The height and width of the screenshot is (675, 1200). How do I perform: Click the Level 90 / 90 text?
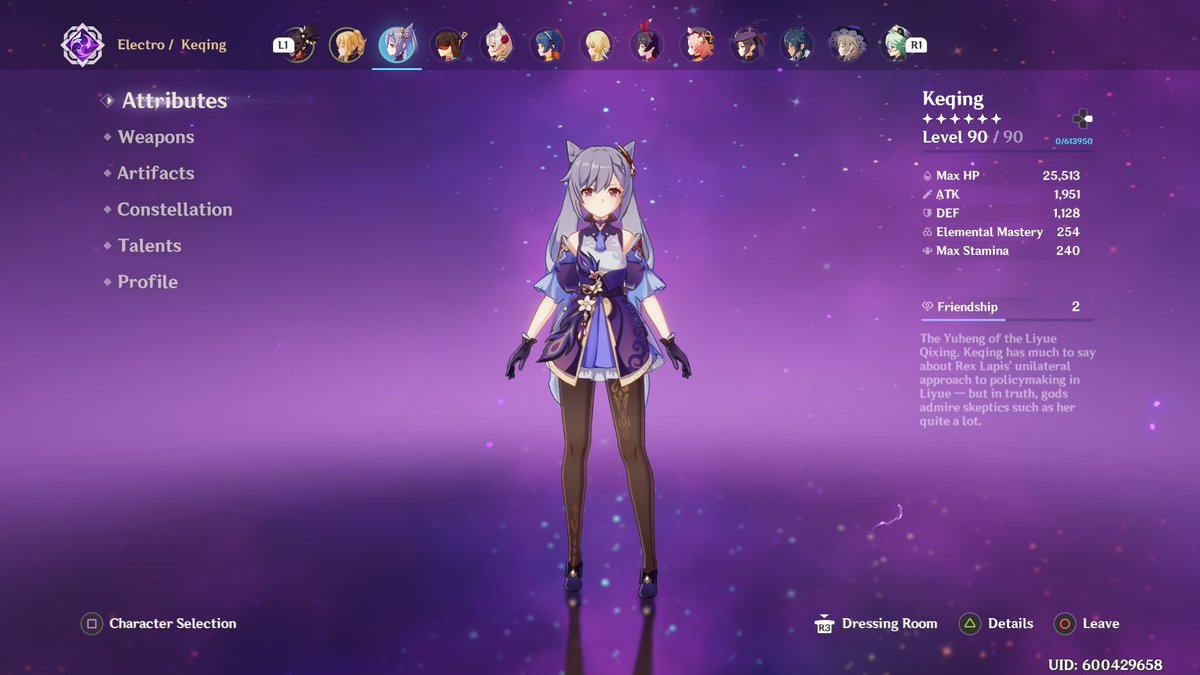pyautogui.click(x=972, y=137)
